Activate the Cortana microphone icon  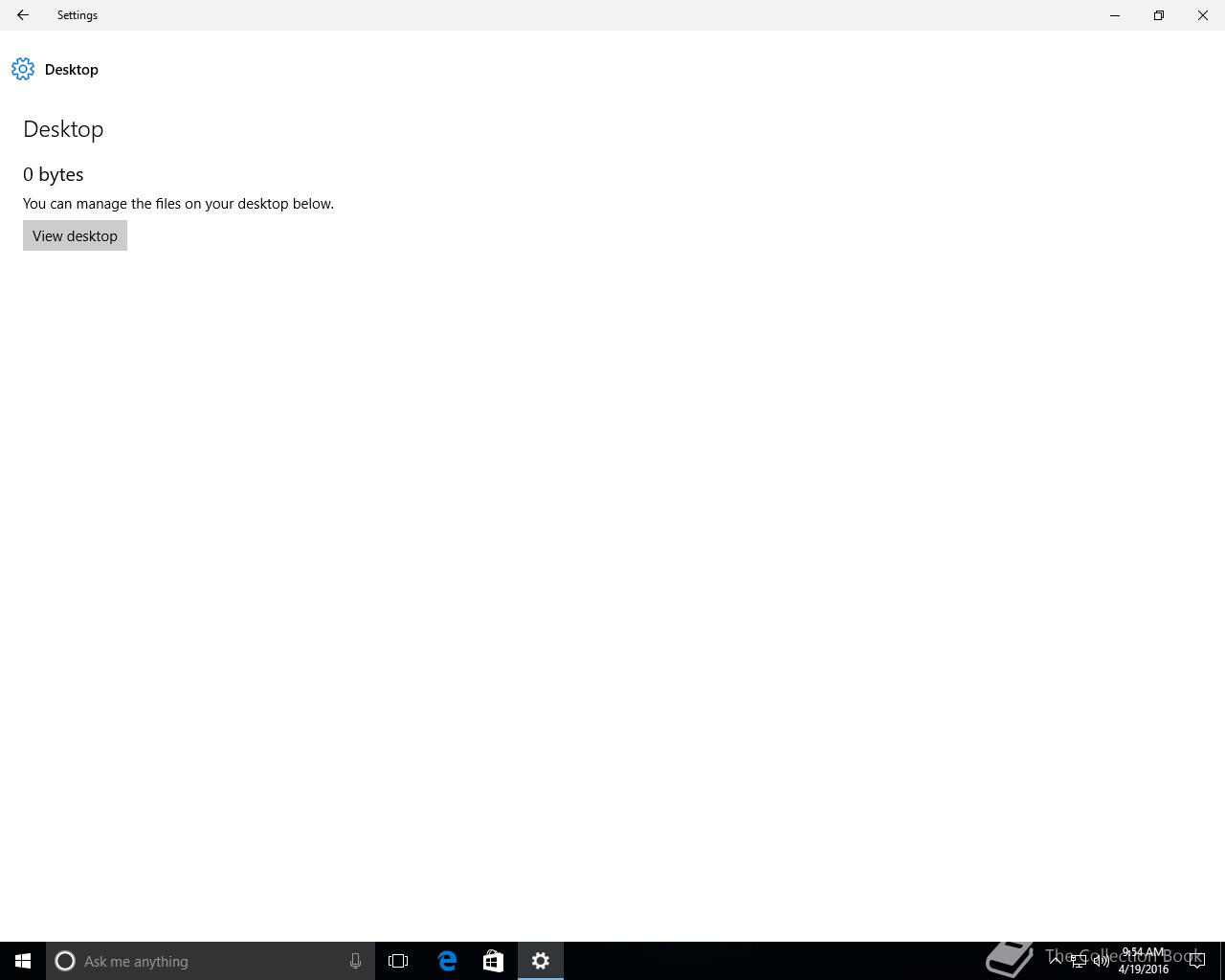[x=355, y=961]
